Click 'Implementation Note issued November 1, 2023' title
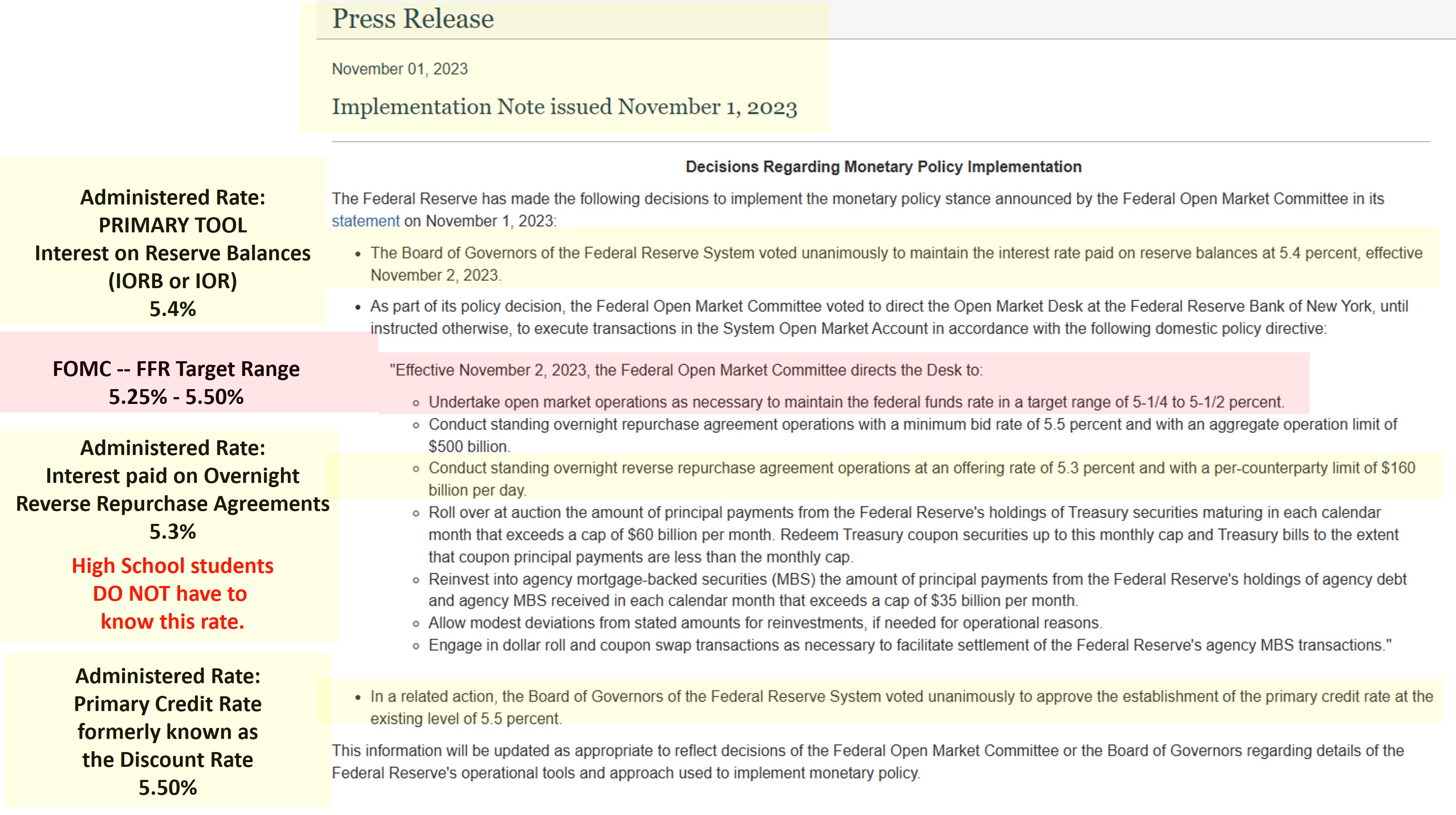 564,107
